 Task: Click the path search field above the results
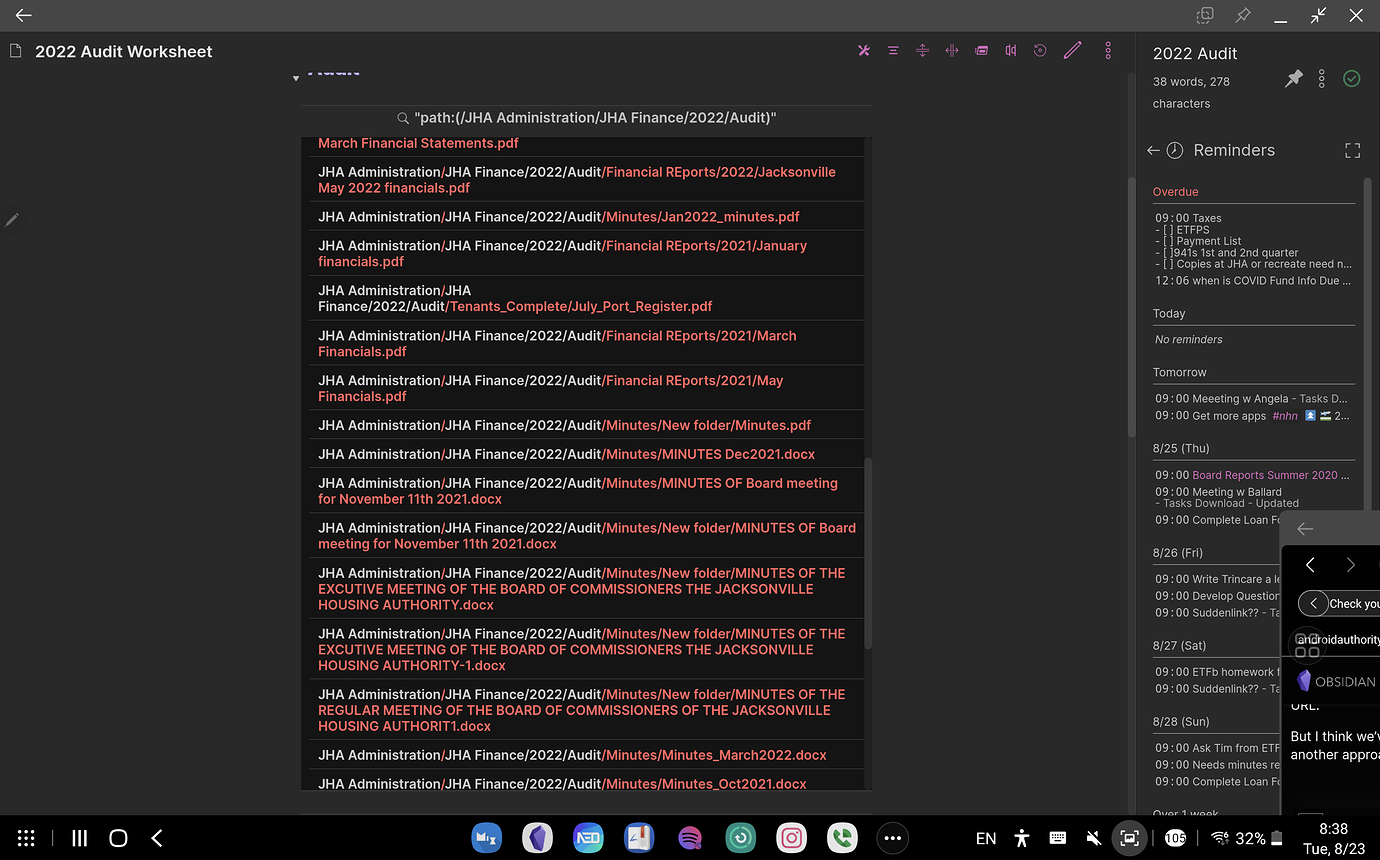point(594,117)
